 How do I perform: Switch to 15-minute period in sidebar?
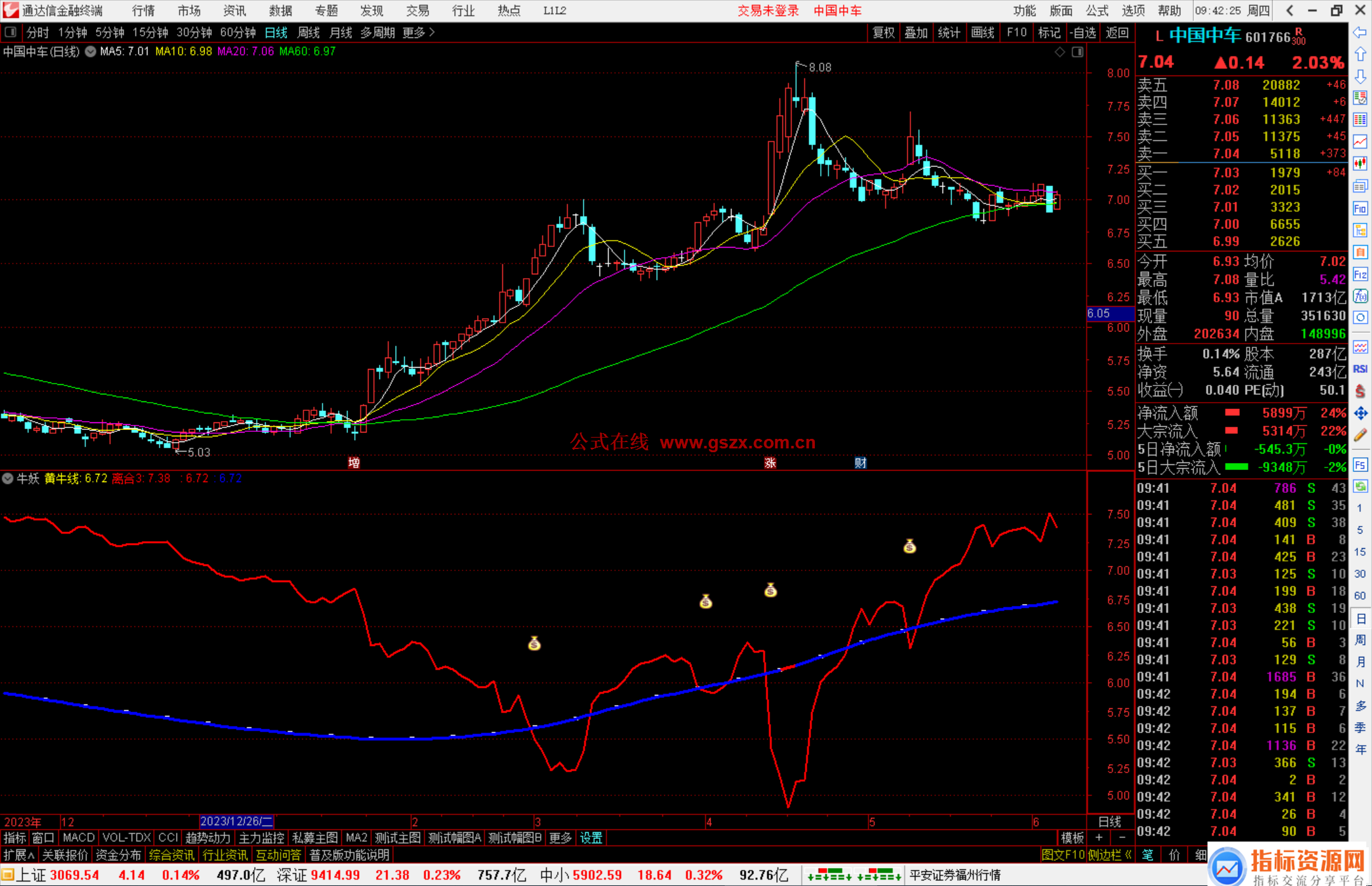click(1360, 552)
